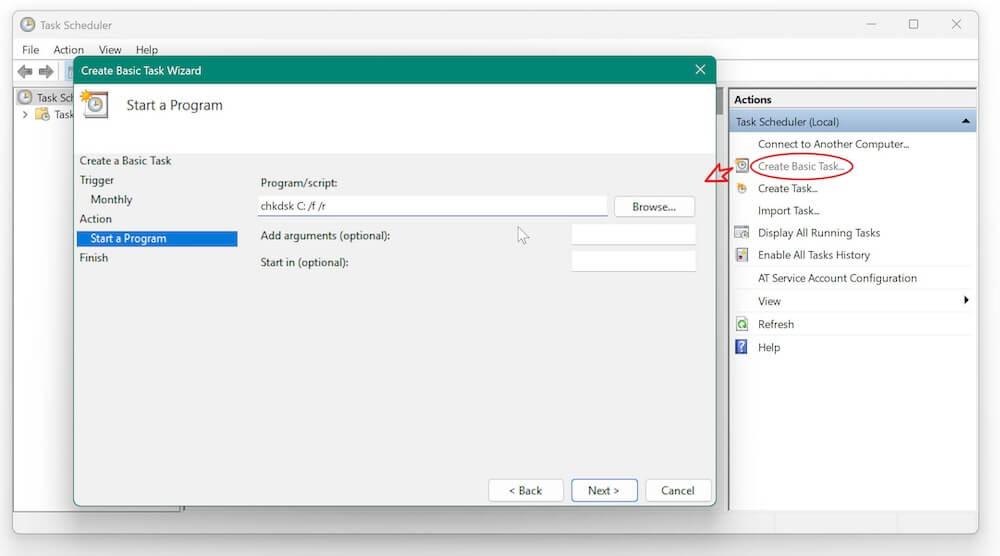Click Help in Actions pane

(x=768, y=348)
